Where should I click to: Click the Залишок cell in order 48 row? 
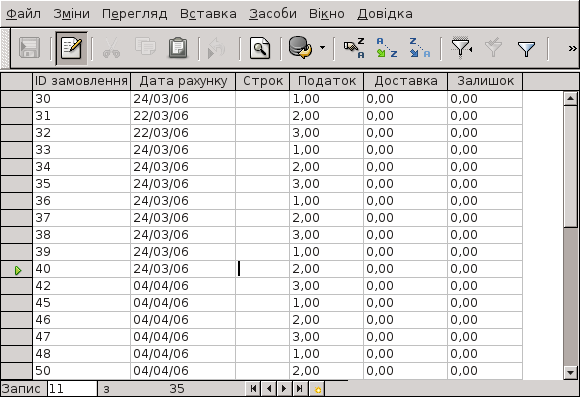pos(485,354)
